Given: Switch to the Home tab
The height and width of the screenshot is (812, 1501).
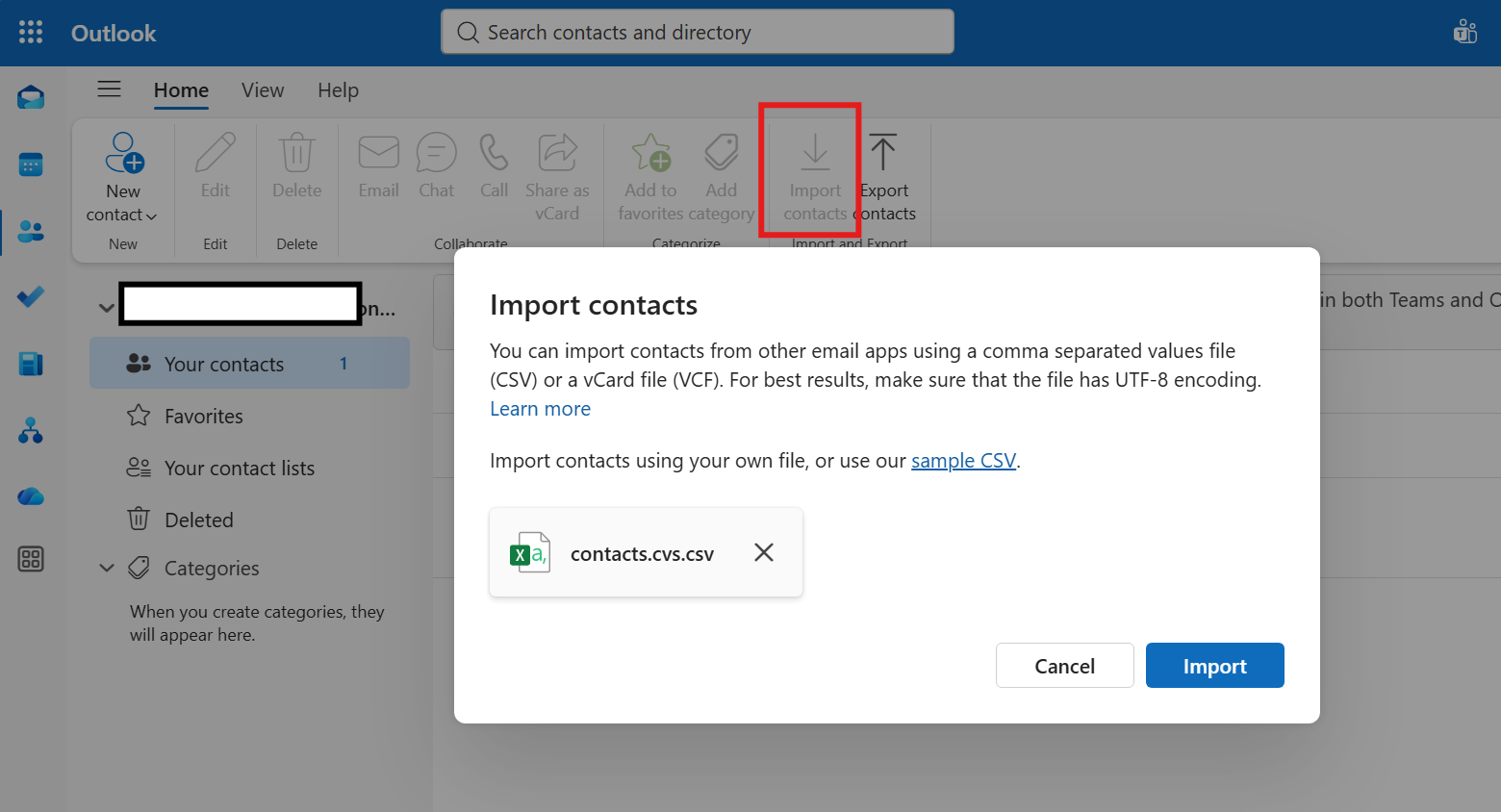Looking at the screenshot, I should pyautogui.click(x=181, y=90).
